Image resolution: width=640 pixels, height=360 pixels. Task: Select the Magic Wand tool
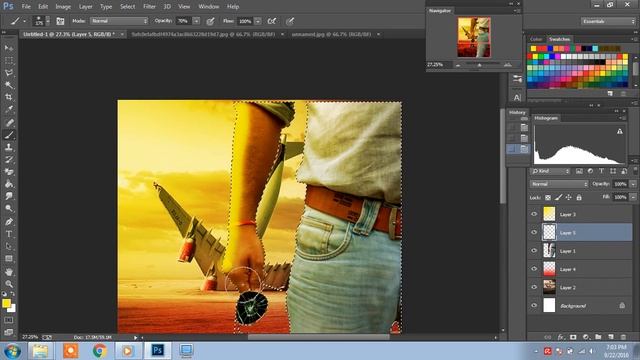[9, 85]
